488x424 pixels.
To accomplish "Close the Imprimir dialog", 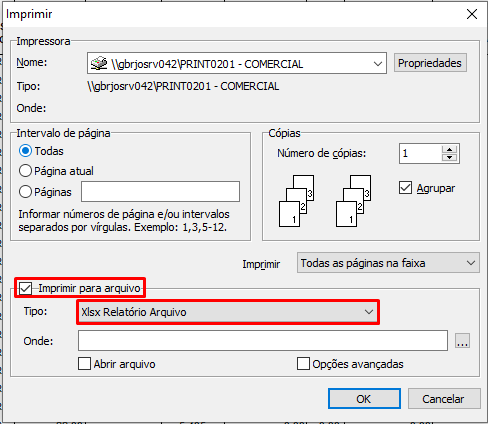I will coord(472,14).
